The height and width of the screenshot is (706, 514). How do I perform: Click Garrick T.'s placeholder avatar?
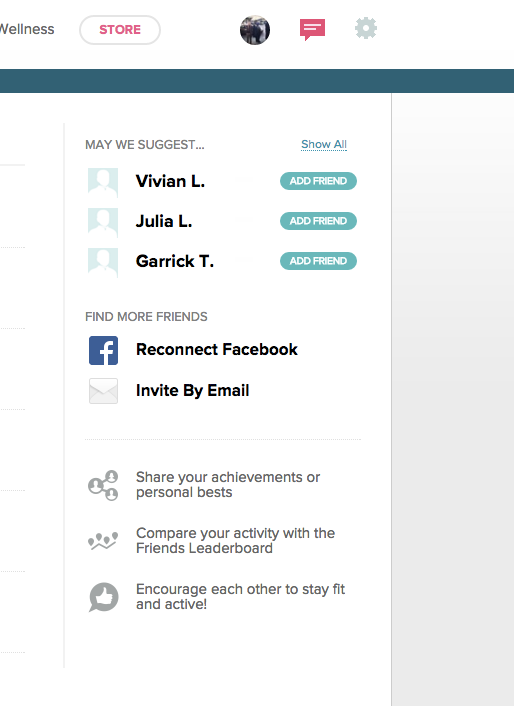point(103,262)
